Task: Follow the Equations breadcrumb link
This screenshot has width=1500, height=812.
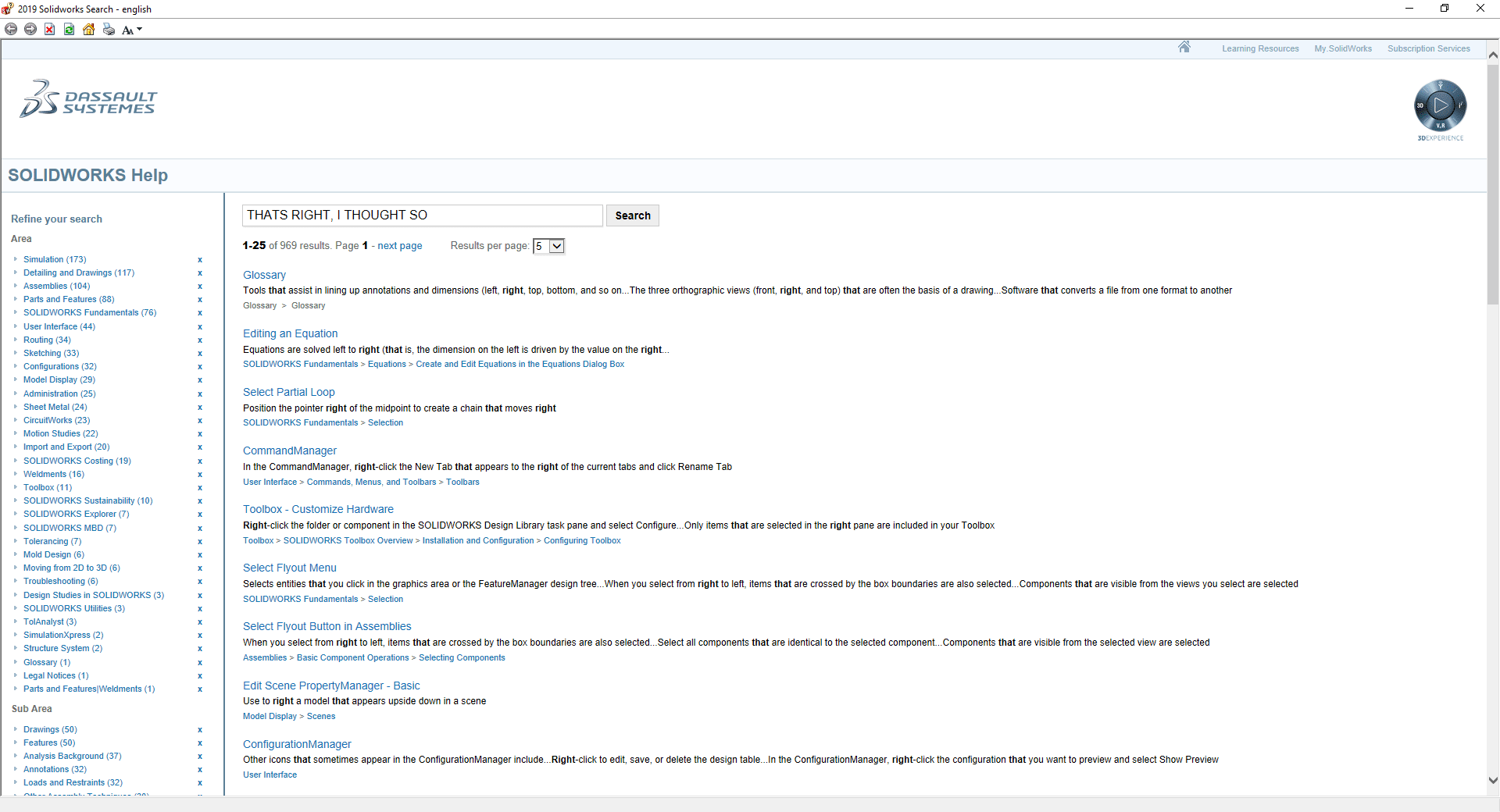Action: tap(387, 364)
